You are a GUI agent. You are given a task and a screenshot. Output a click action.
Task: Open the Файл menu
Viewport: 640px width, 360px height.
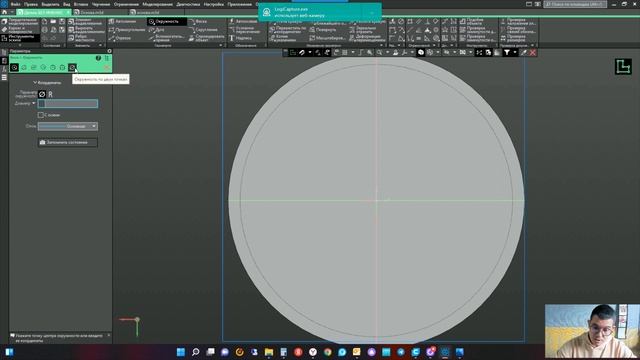pyautogui.click(x=16, y=4)
